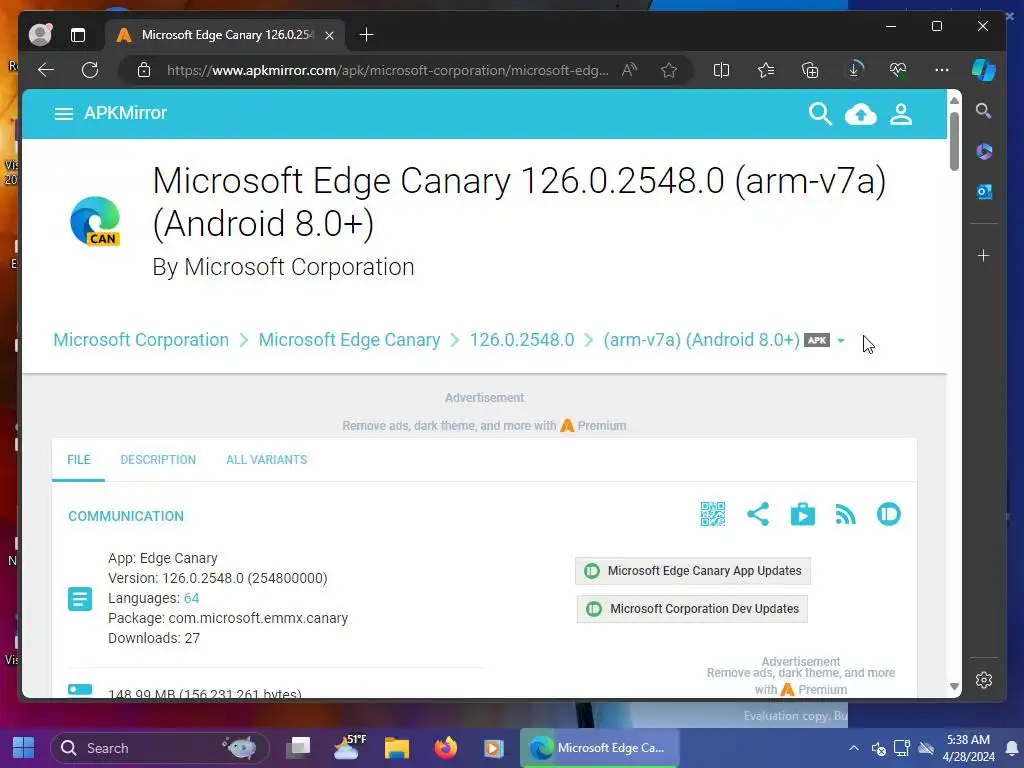Click the page vertical scrollbar thumb

(954, 141)
